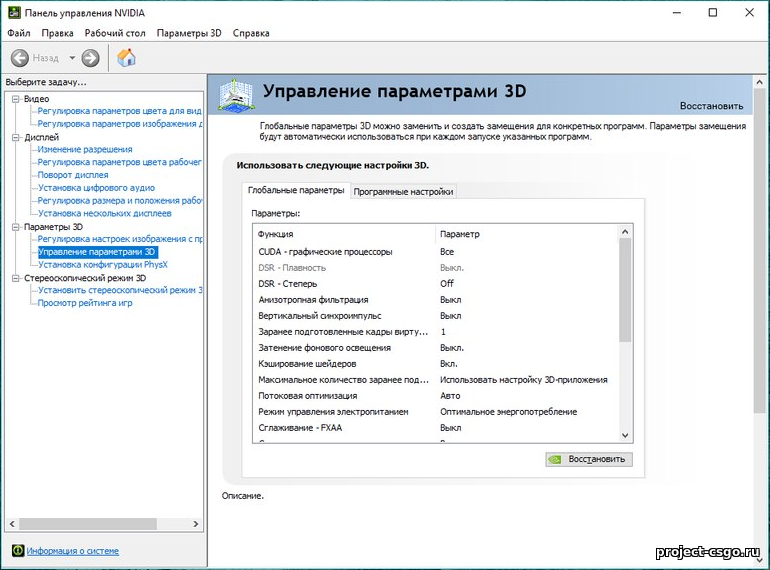The width and height of the screenshot is (770, 570).
Task: Open Регулировка настроек изображения с просмотром
Action: coord(120,239)
